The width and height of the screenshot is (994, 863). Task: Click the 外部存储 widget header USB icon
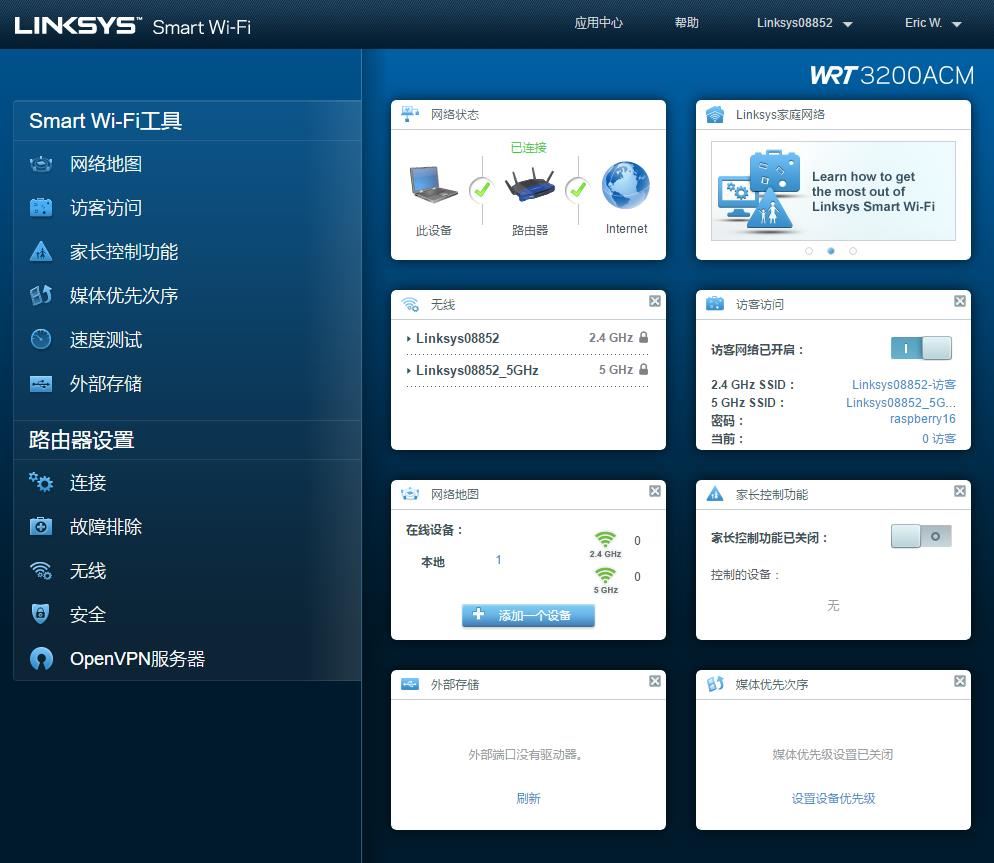(x=410, y=684)
